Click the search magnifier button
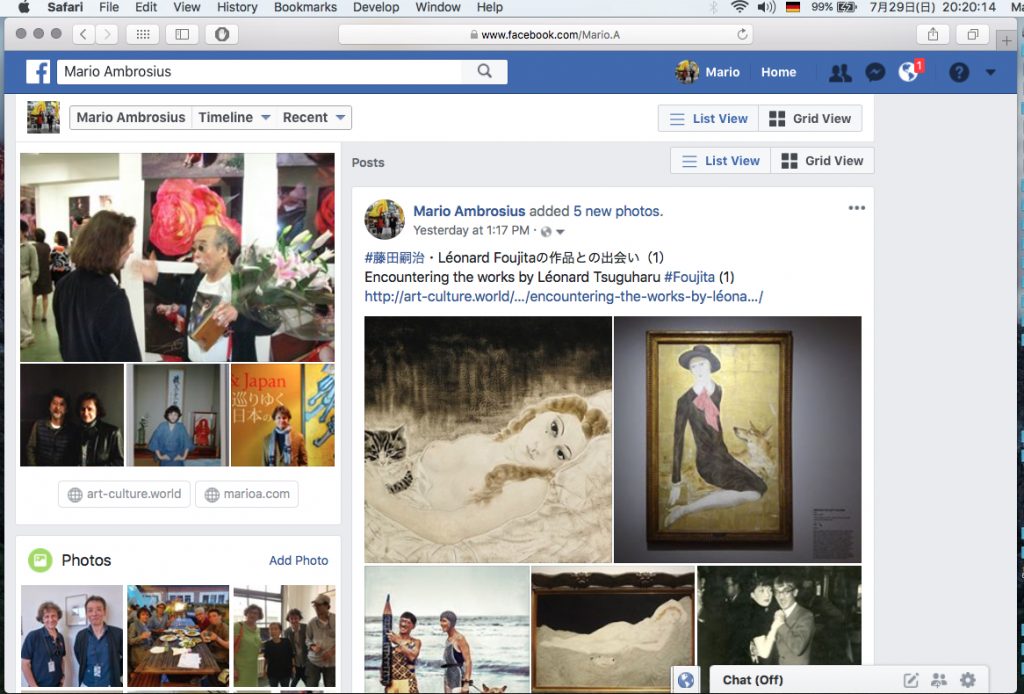Image resolution: width=1024 pixels, height=694 pixels. coord(485,71)
